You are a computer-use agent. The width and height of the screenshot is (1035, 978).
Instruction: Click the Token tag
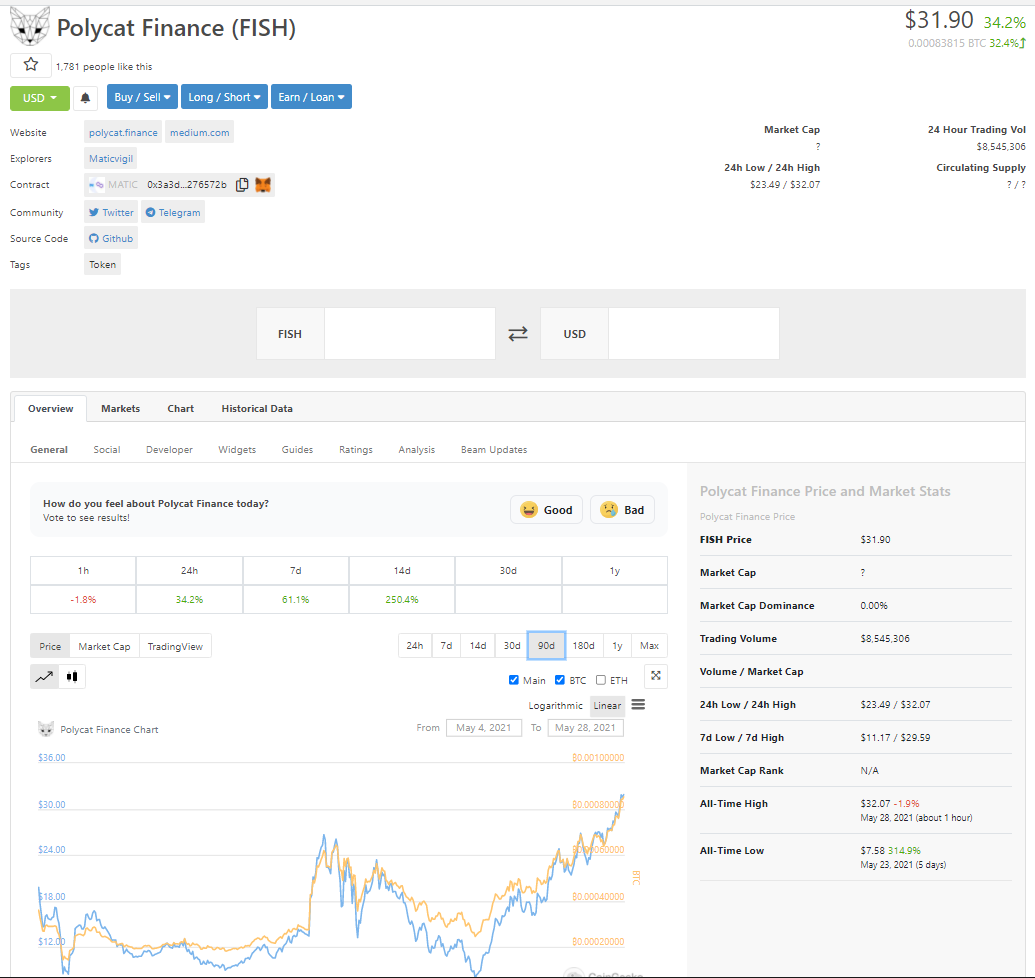coord(102,265)
